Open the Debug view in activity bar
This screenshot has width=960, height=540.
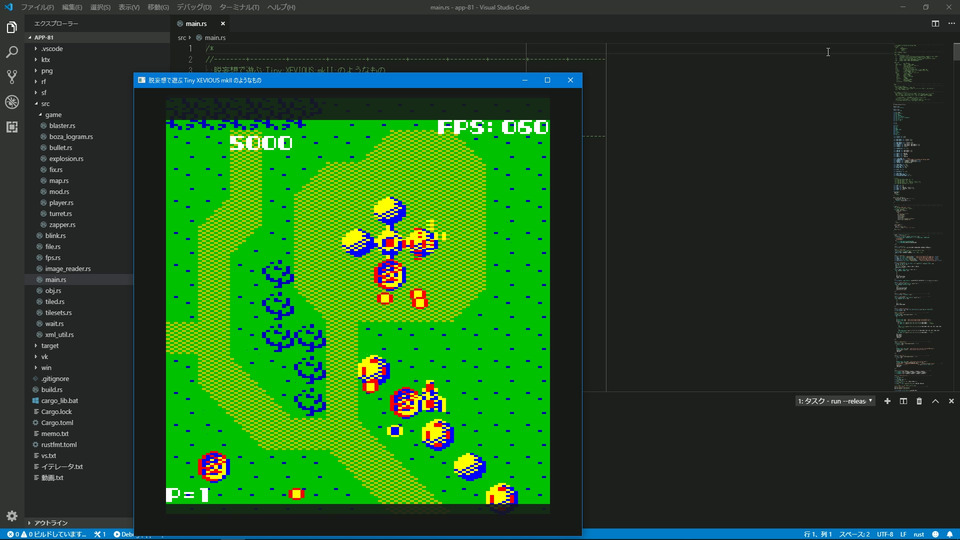tap(12, 102)
